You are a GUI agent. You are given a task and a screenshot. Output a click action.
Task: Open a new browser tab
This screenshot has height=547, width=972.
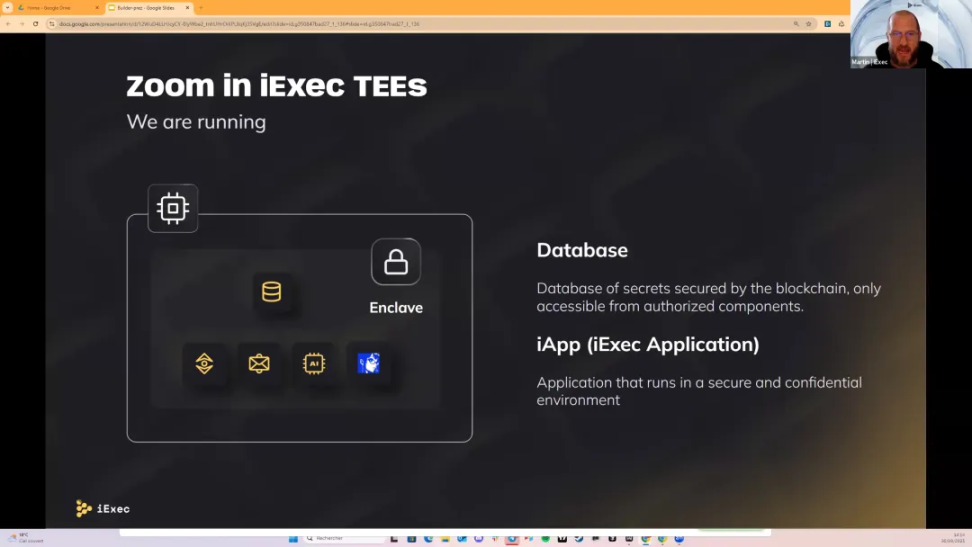coord(200,7)
